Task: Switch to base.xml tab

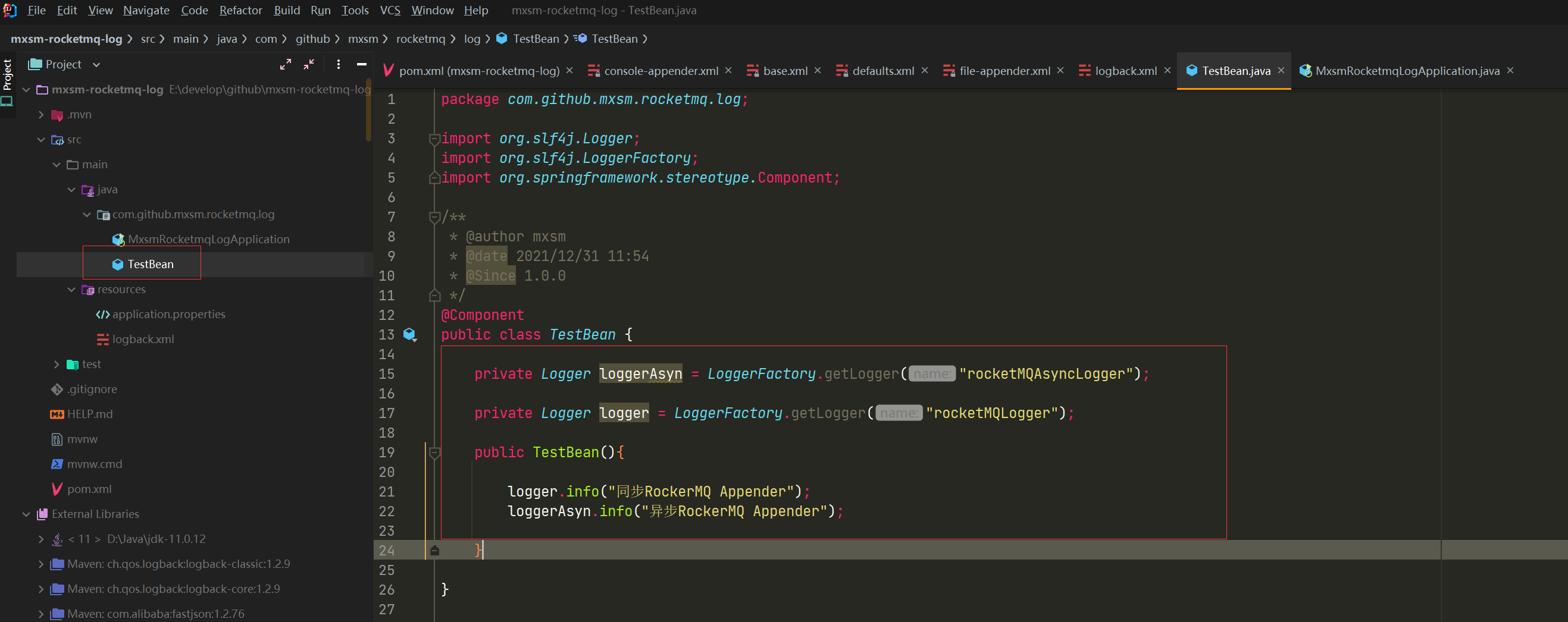Action: pyautogui.click(x=785, y=71)
